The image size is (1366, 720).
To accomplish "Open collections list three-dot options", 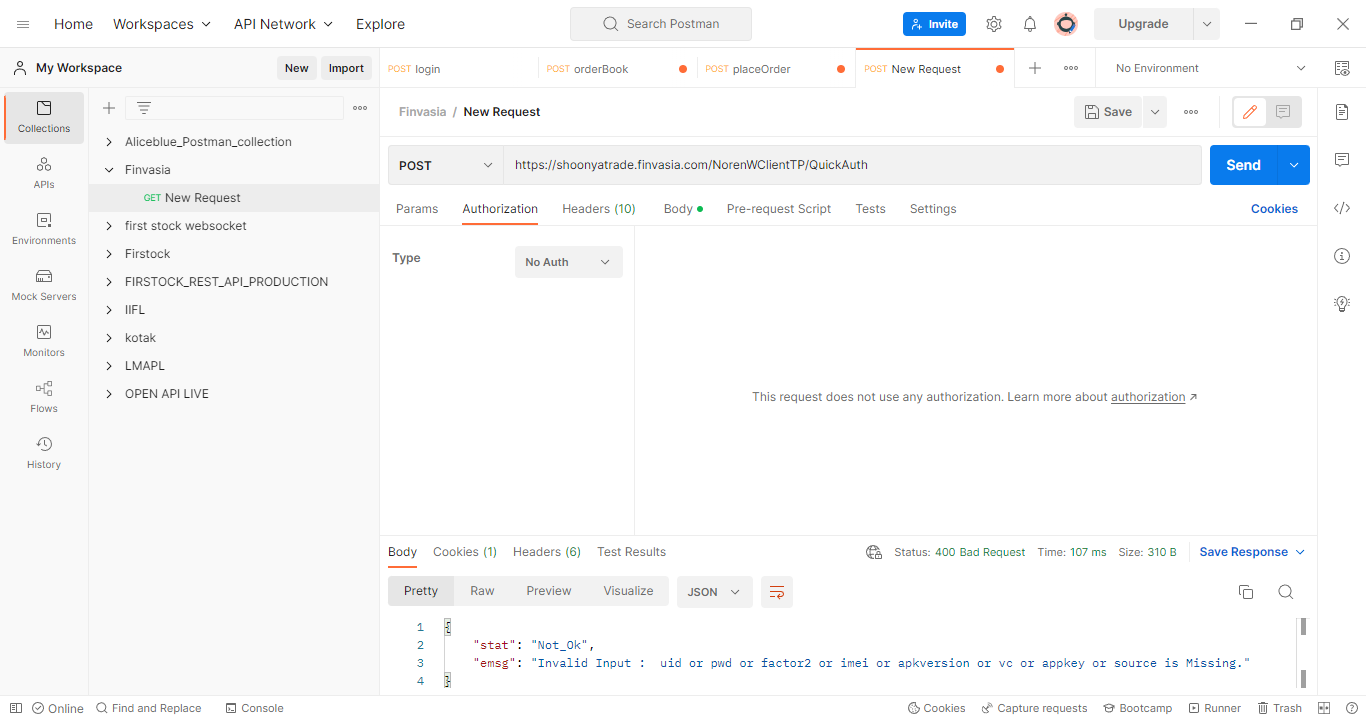I will [360, 108].
